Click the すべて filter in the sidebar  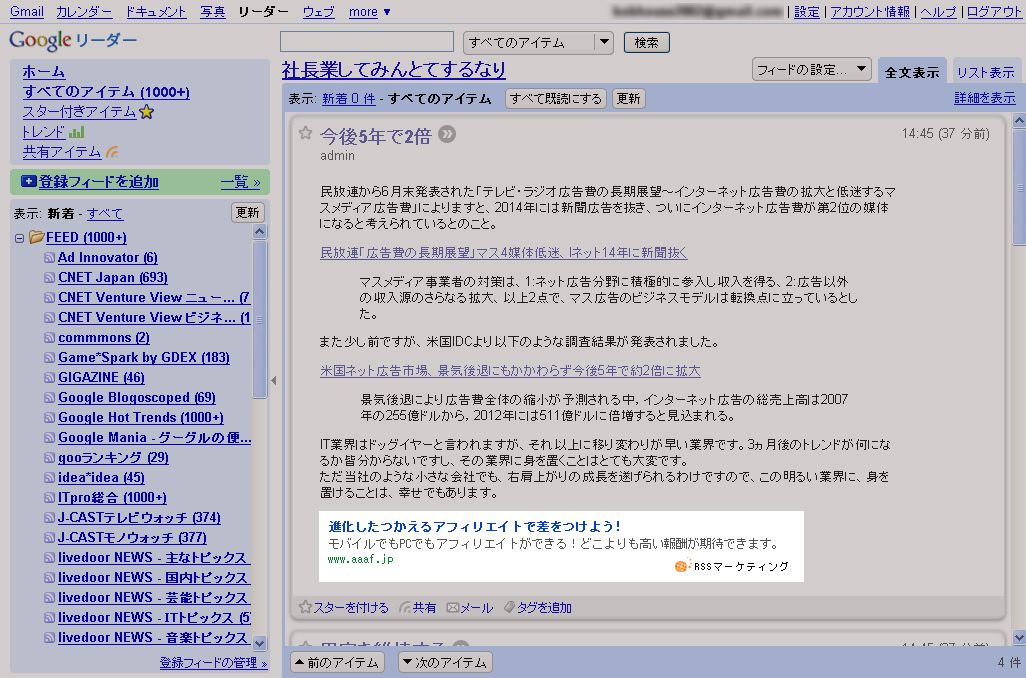click(x=105, y=213)
